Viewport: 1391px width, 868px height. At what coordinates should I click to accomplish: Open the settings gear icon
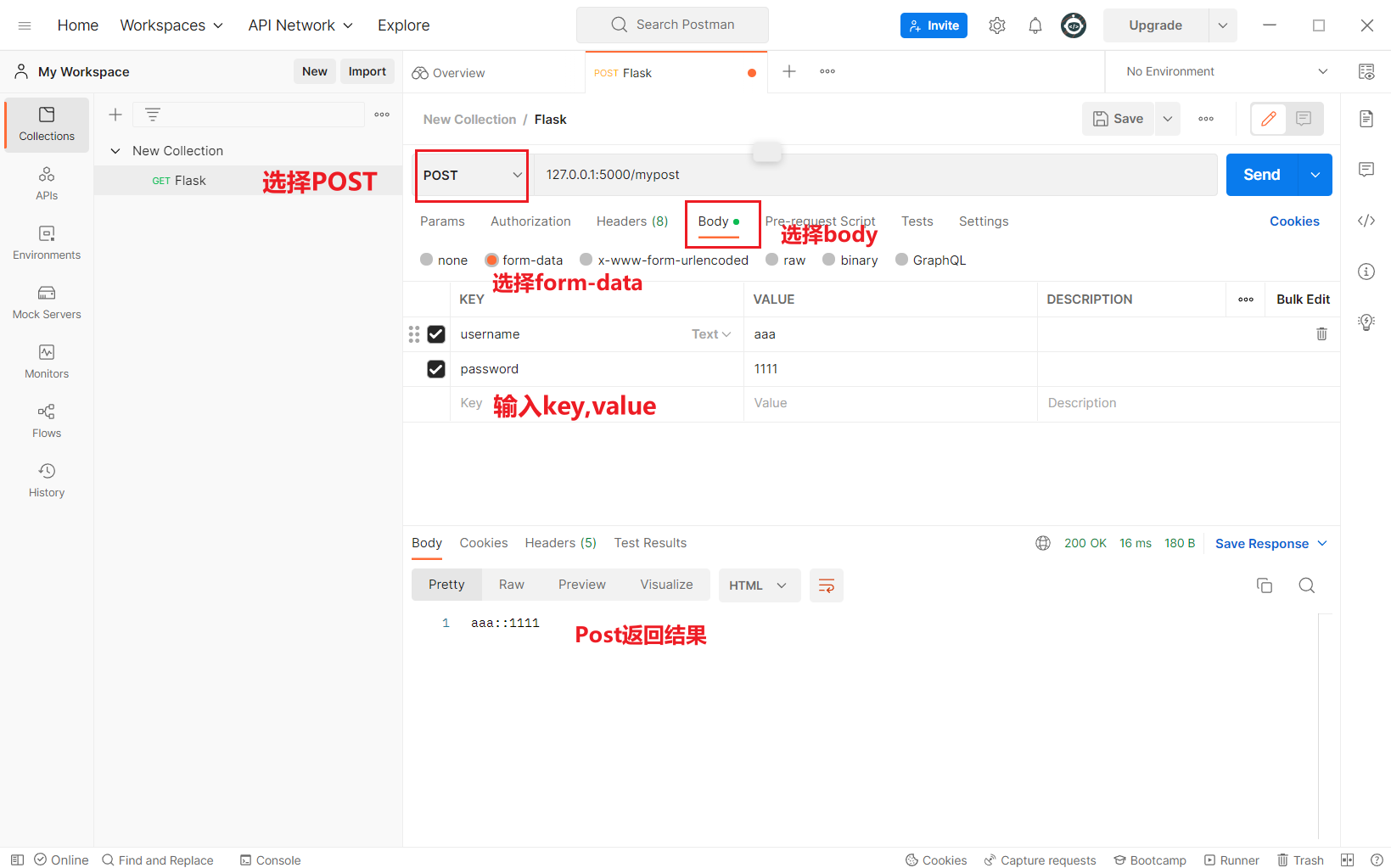click(x=997, y=25)
